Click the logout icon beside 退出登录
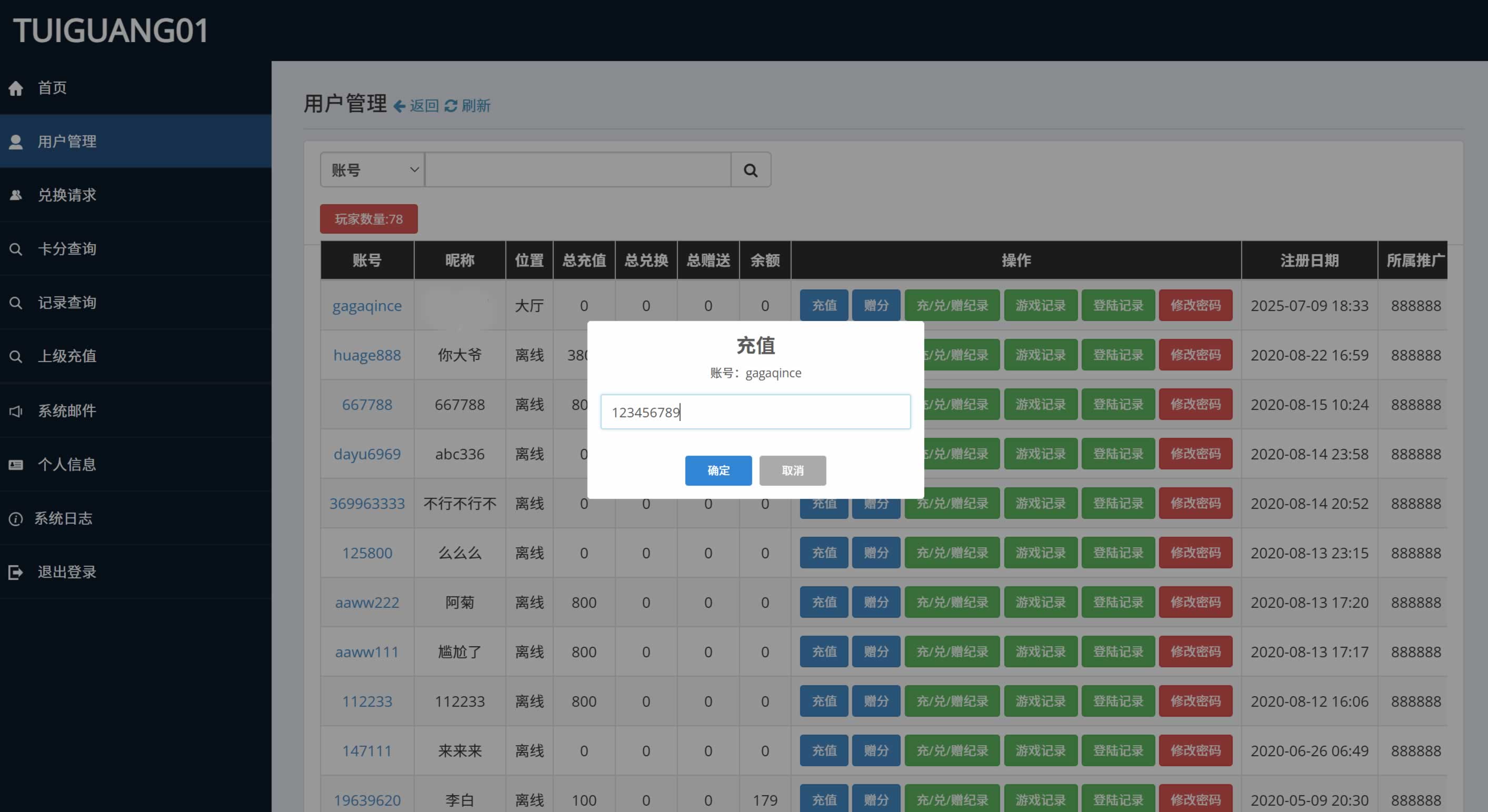The height and width of the screenshot is (812, 1488). [x=16, y=573]
